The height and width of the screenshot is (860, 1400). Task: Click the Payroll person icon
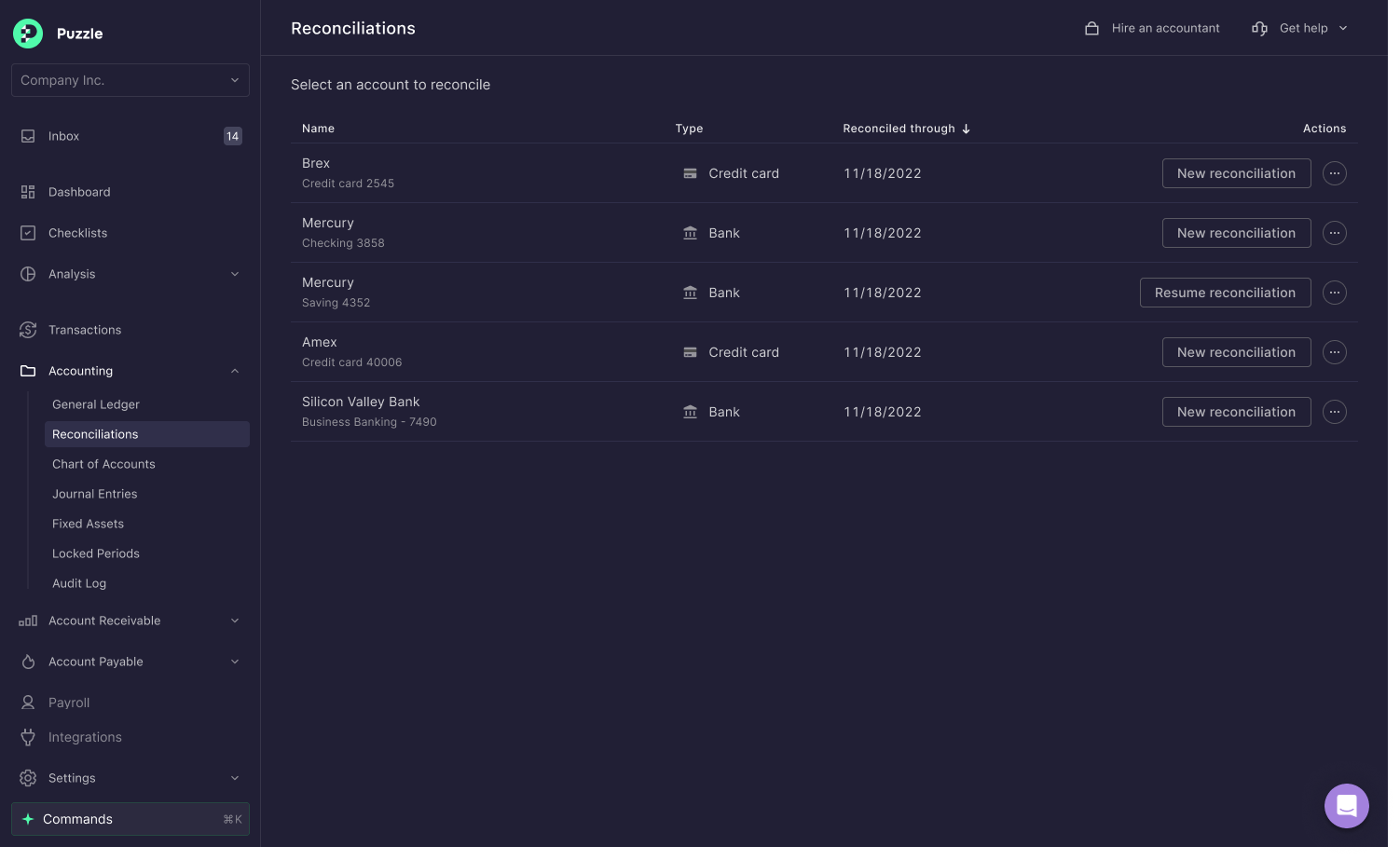(x=28, y=703)
